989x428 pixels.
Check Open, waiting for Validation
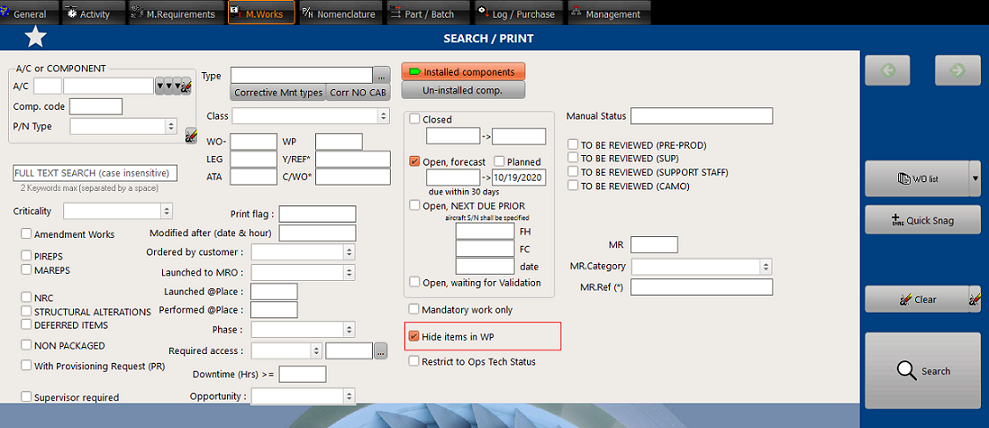tap(414, 282)
